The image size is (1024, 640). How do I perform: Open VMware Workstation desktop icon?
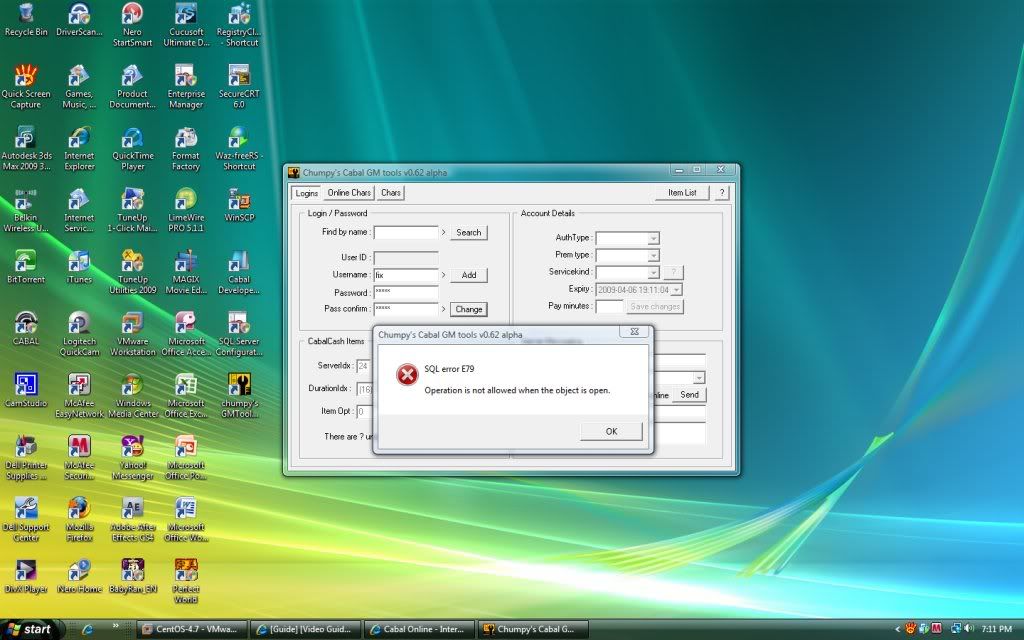[x=133, y=324]
